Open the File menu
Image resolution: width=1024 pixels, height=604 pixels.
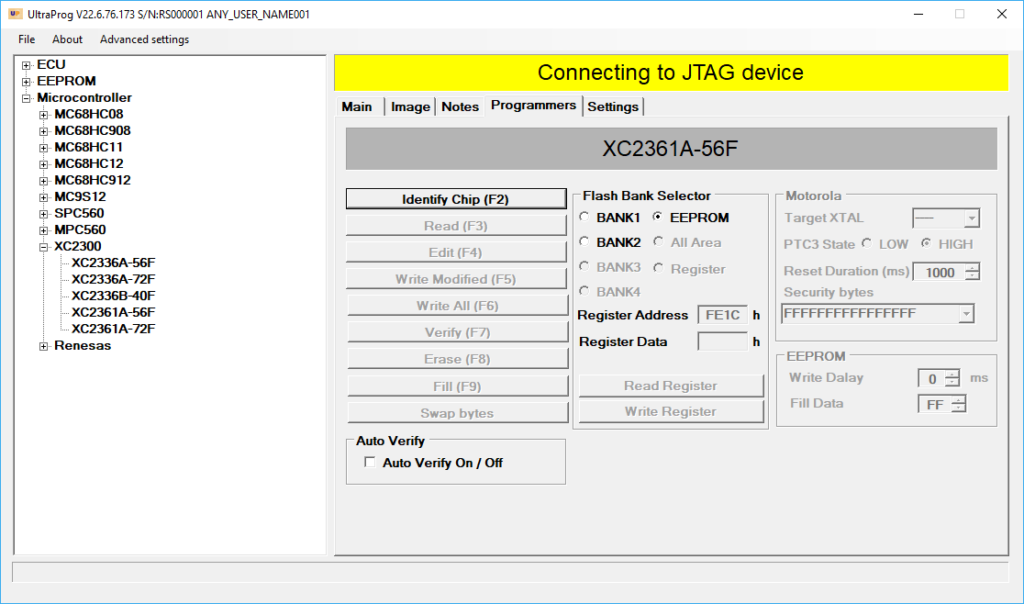click(x=26, y=40)
